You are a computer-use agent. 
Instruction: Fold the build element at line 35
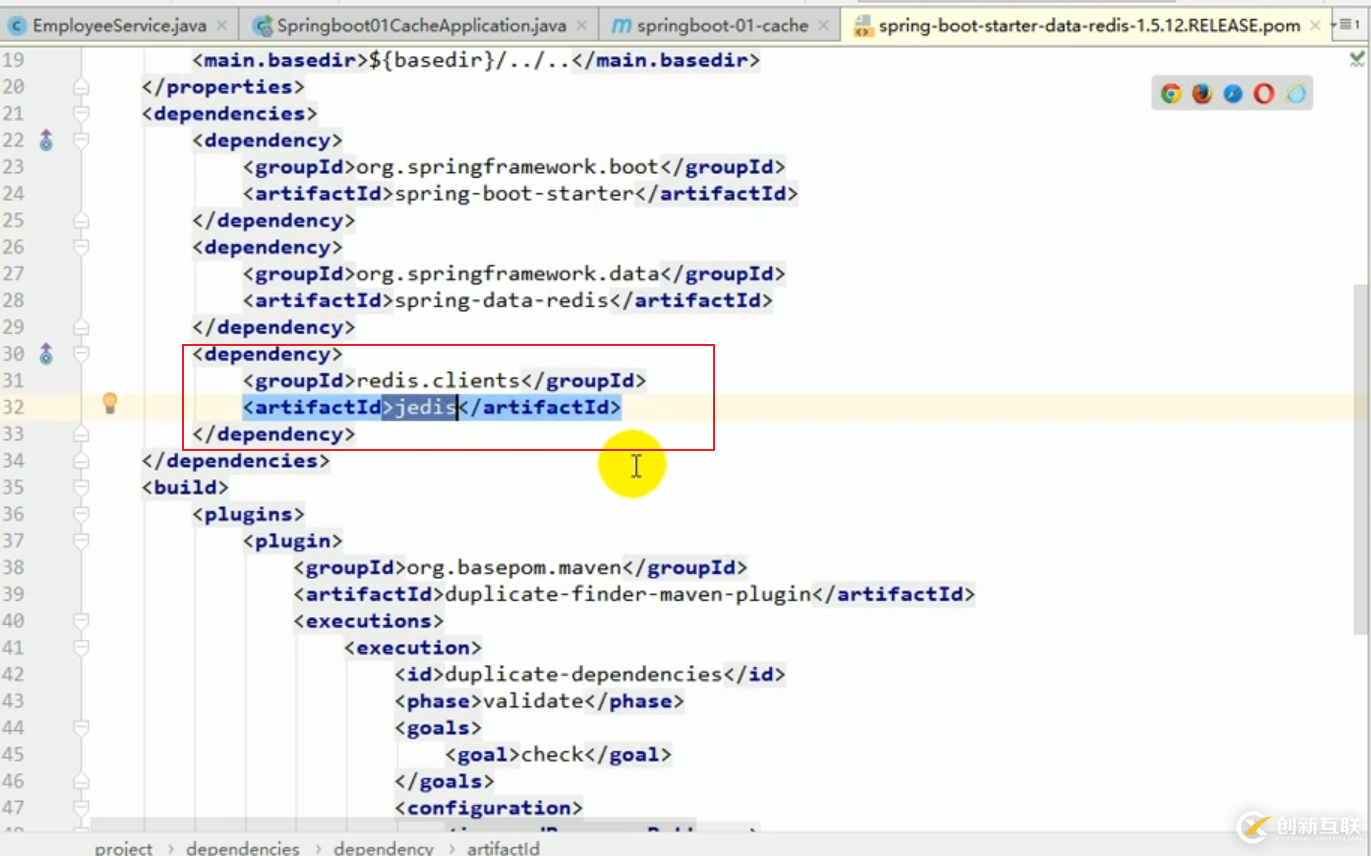click(x=81, y=488)
